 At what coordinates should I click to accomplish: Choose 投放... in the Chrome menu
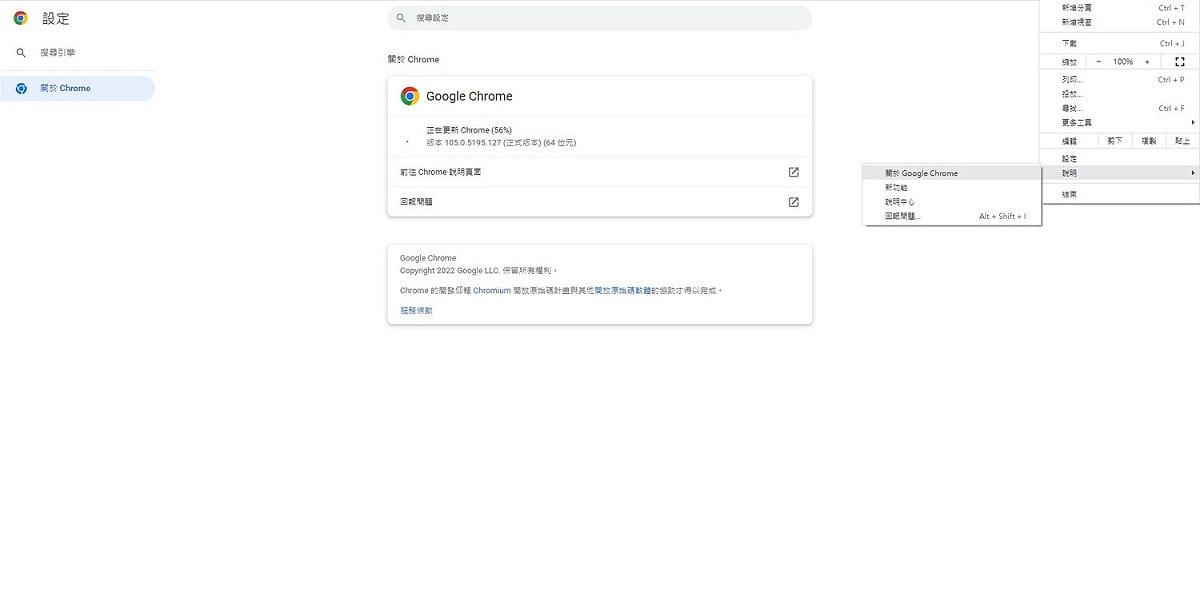coord(1119,94)
